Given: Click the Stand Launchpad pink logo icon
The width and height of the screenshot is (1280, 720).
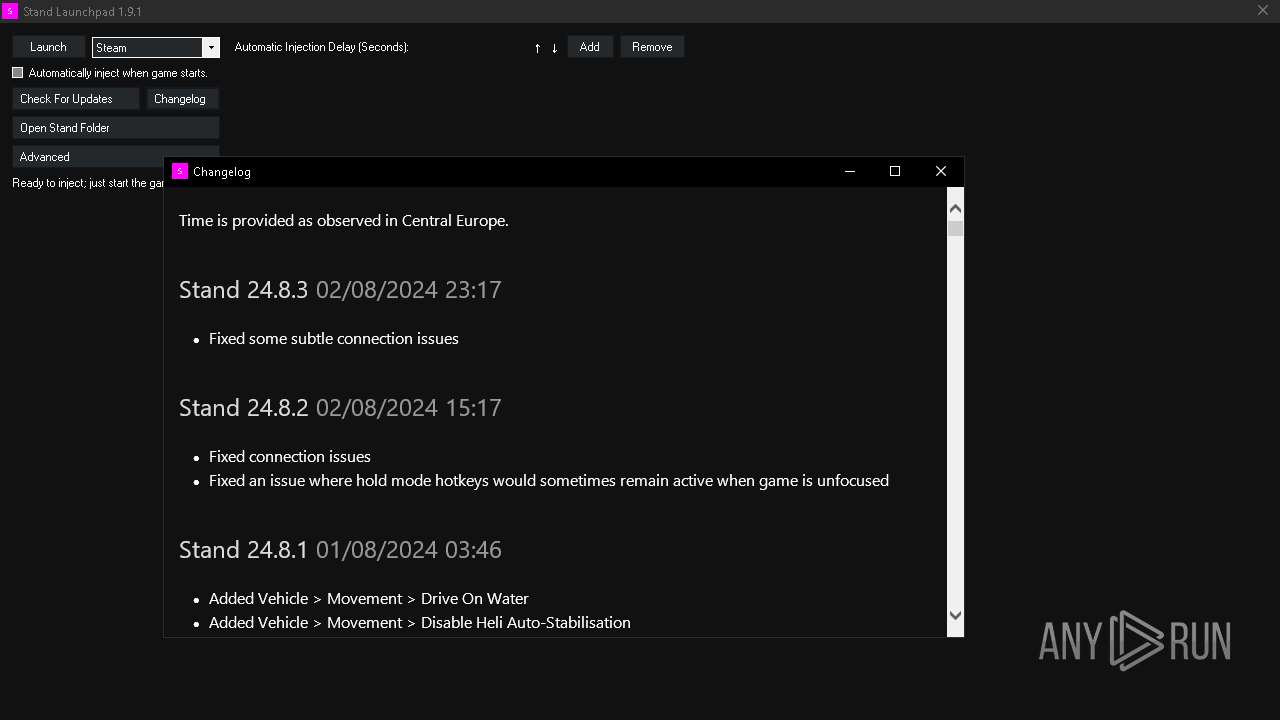Looking at the screenshot, I should [x=10, y=11].
